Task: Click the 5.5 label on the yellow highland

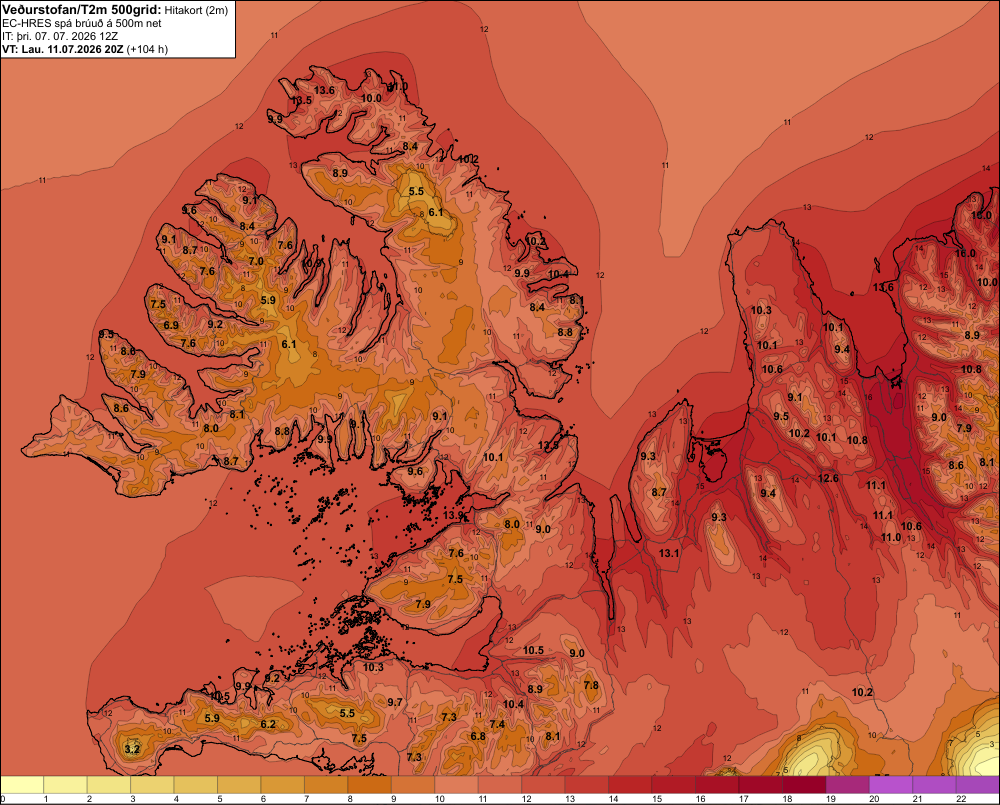Action: pyautogui.click(x=416, y=191)
